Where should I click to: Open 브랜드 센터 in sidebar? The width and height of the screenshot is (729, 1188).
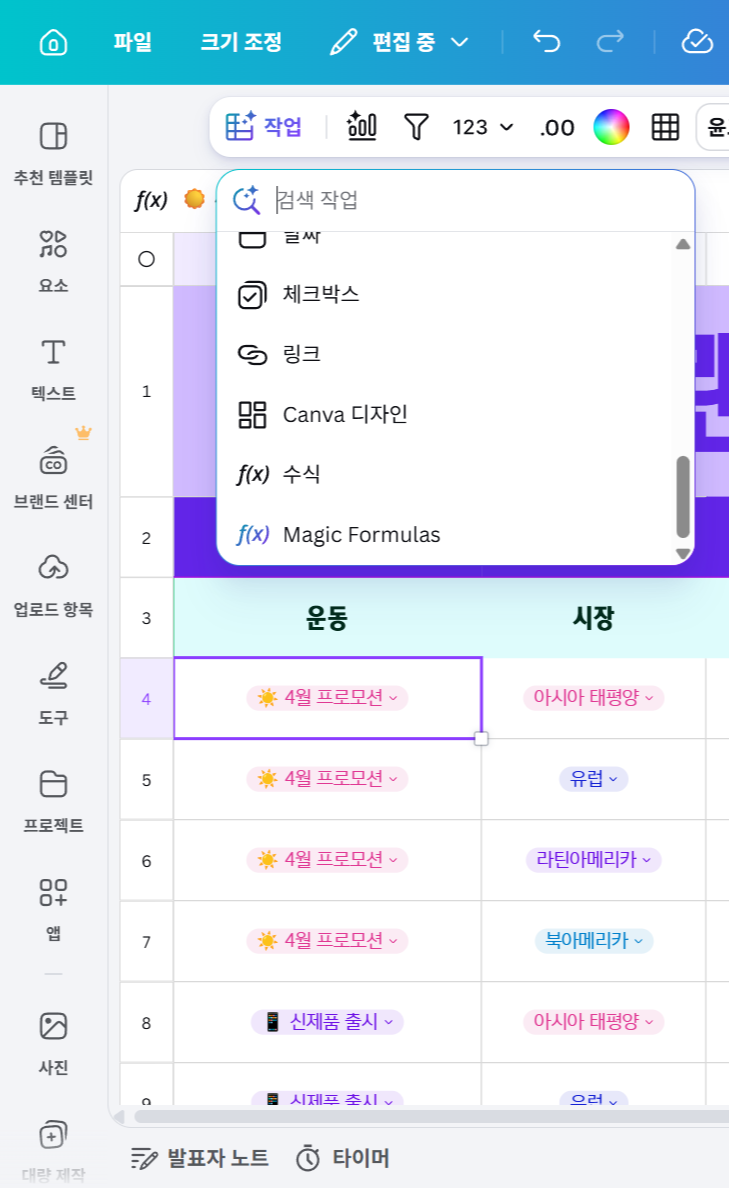(x=53, y=477)
